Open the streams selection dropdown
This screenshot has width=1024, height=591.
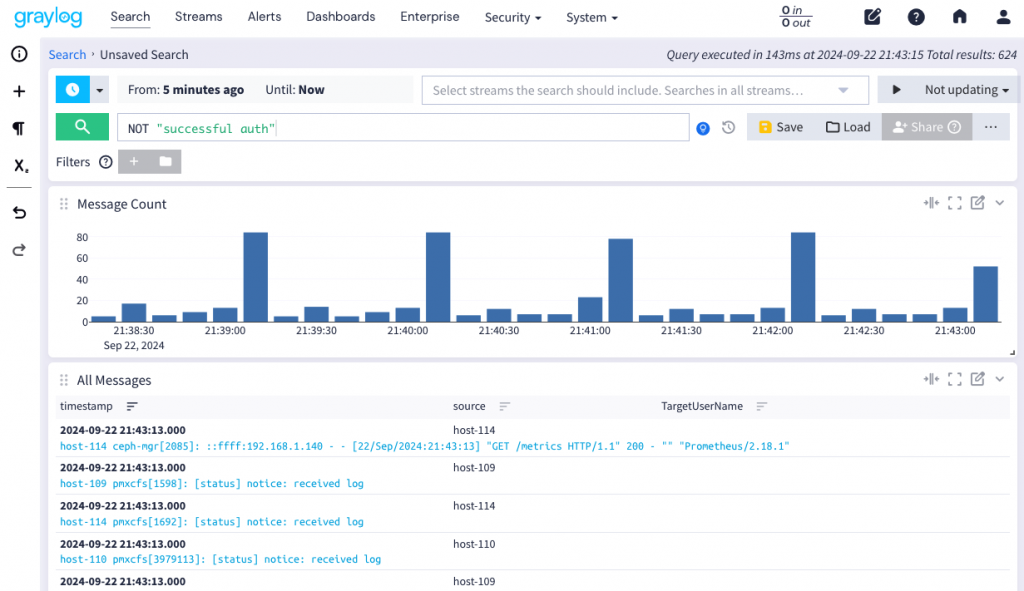(x=645, y=90)
